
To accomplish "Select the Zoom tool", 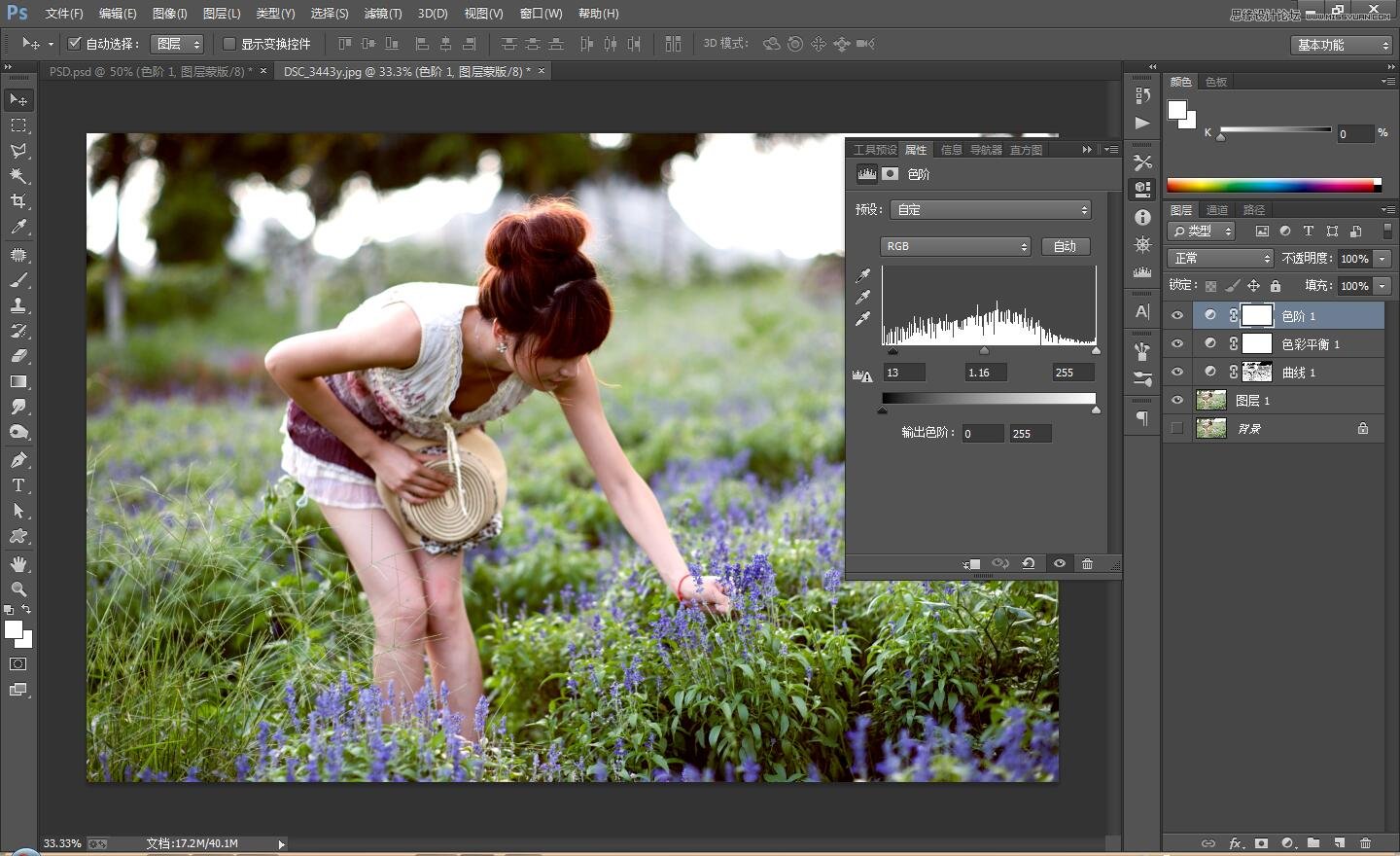I will (17, 588).
